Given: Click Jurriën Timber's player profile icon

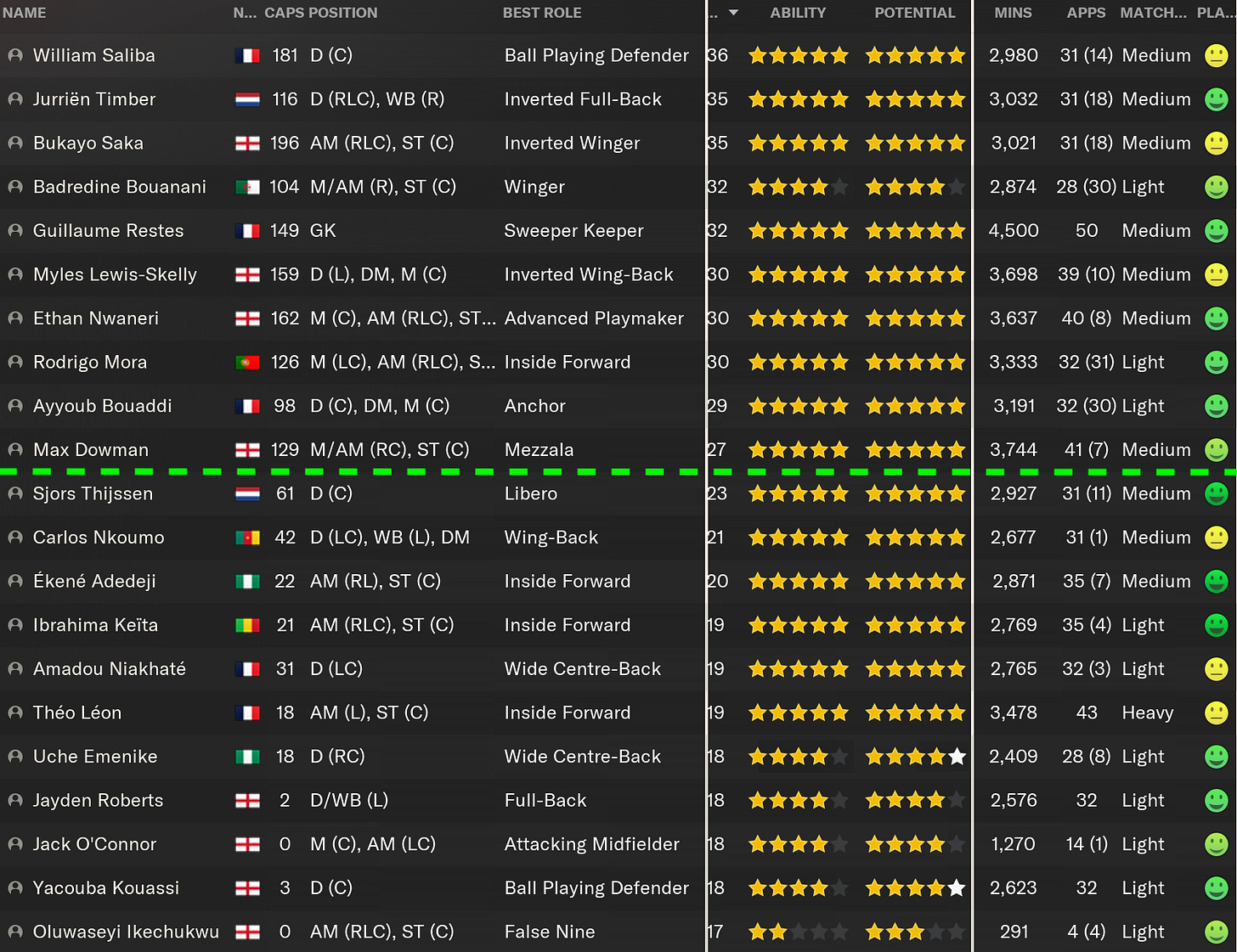Looking at the screenshot, I should pyautogui.click(x=15, y=99).
